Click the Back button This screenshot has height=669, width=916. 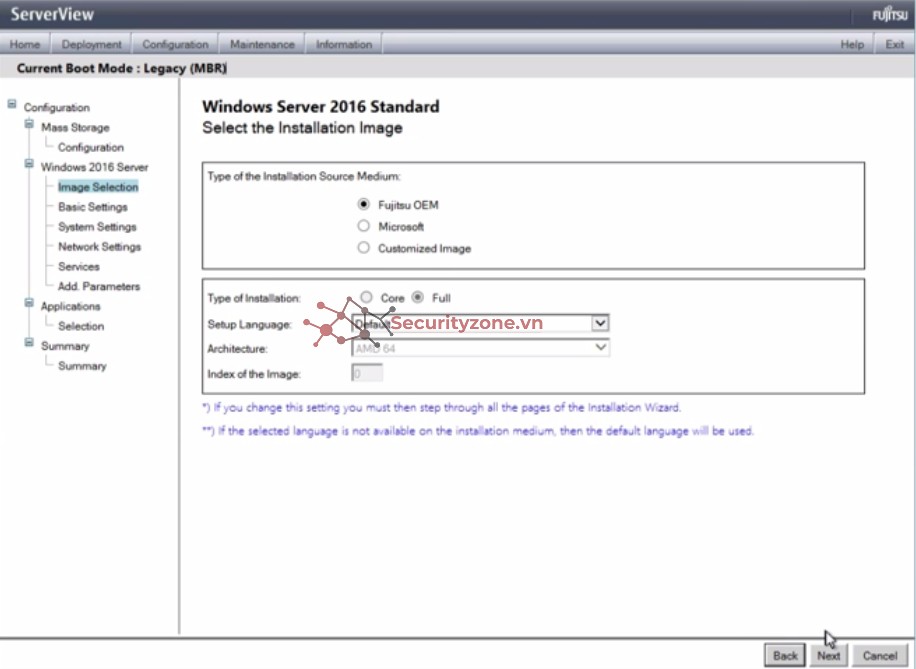click(785, 656)
